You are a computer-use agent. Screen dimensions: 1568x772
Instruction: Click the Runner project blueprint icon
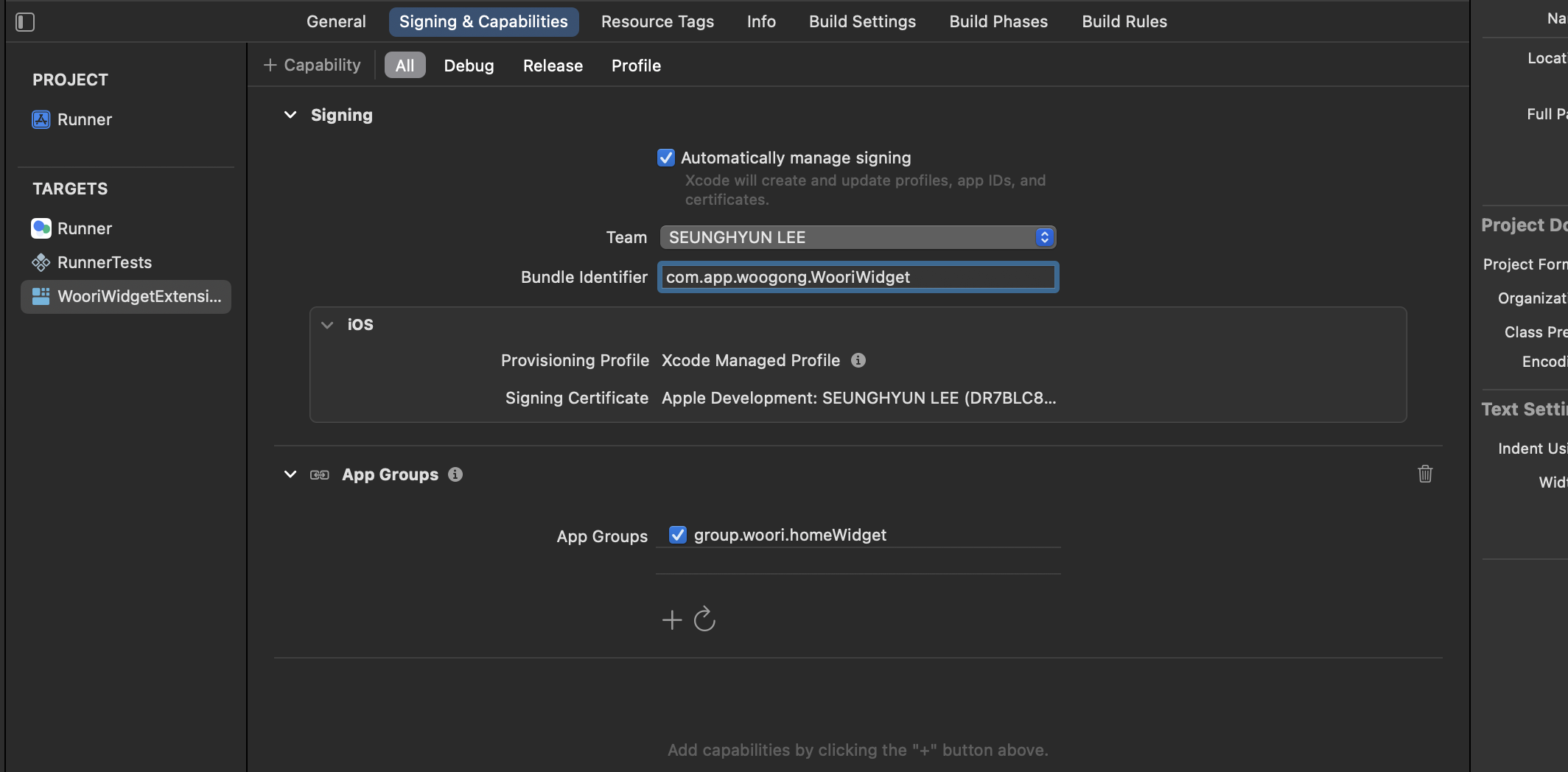coord(41,119)
